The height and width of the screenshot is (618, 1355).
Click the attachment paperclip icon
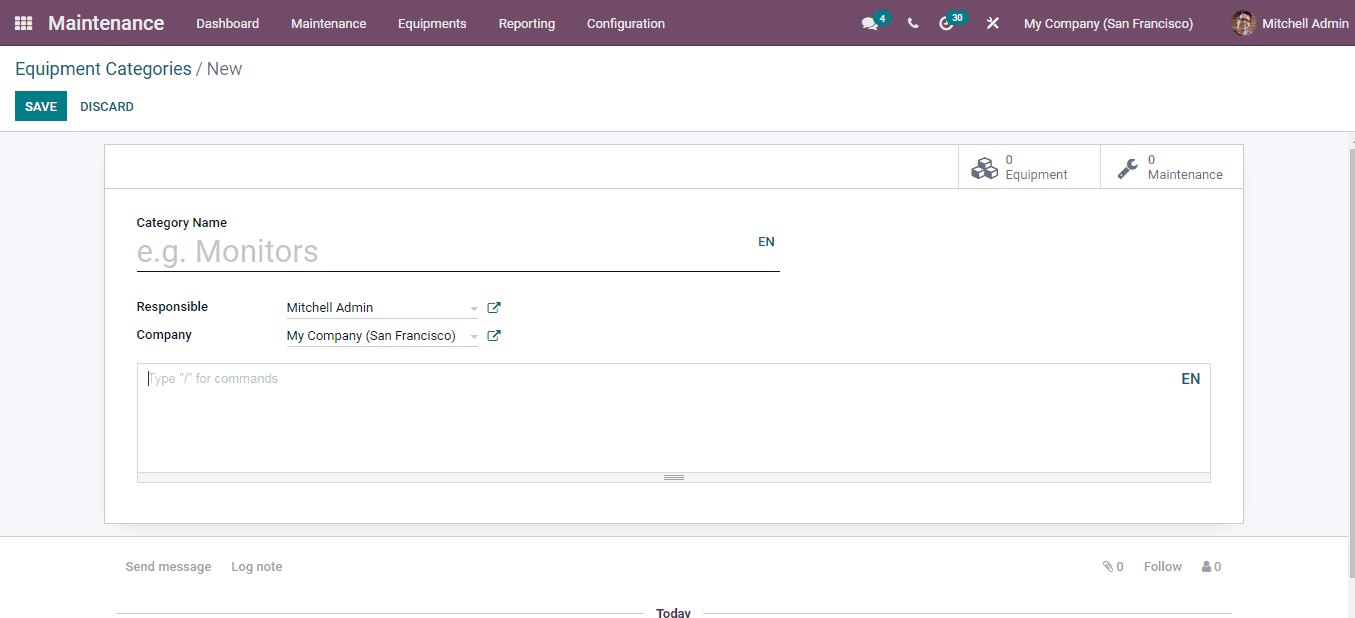point(1108,566)
